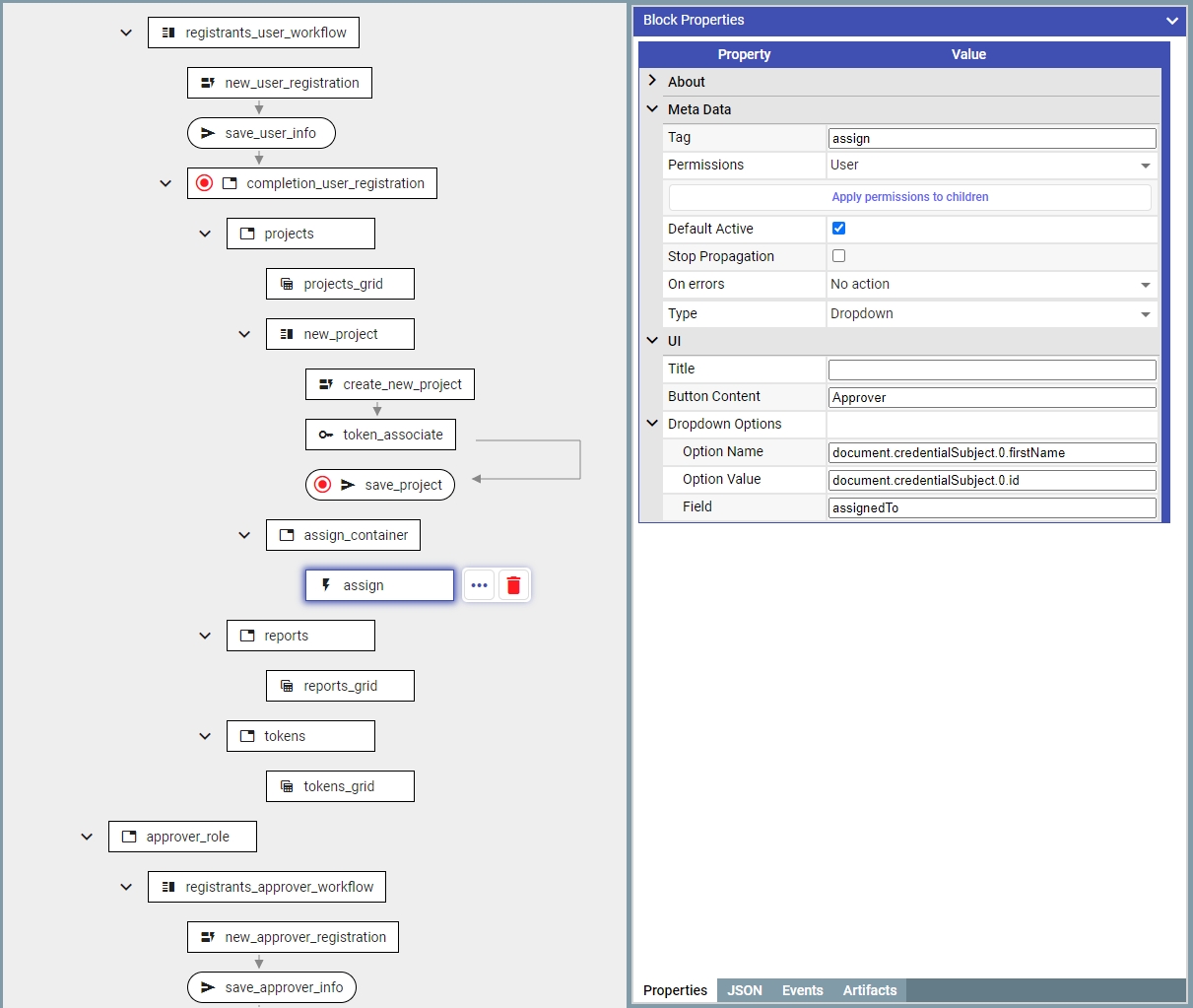Screen dimensions: 1193x1008
Task: Open the Type dropdown showing Dropdown
Action: 991,314
